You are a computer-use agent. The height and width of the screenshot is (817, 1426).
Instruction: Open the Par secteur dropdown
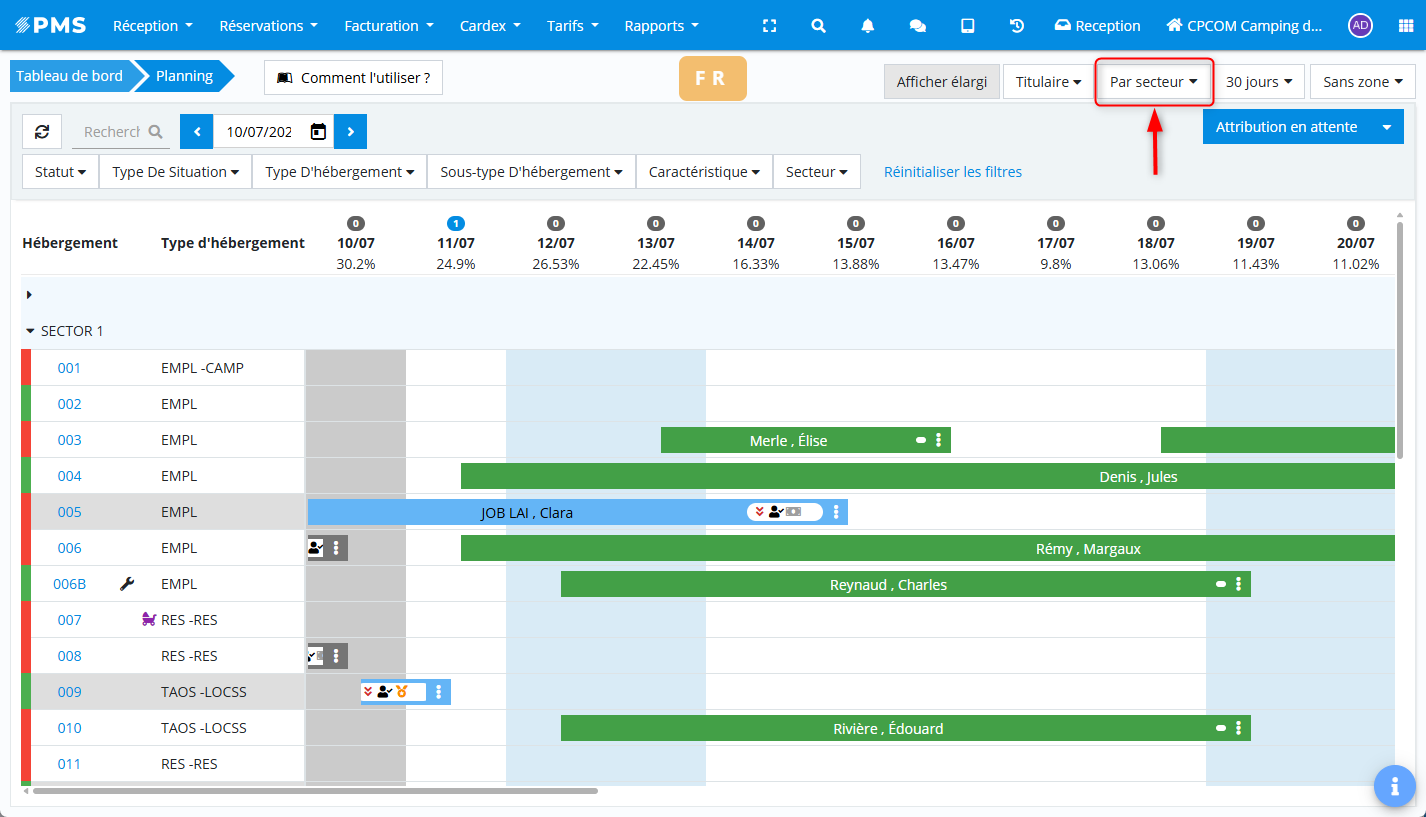pos(1154,82)
